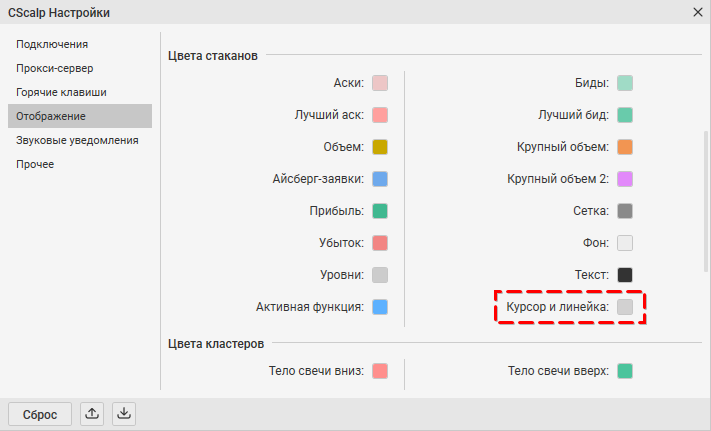Open Активная функция color swatch
711x431 pixels.
[x=380, y=307]
